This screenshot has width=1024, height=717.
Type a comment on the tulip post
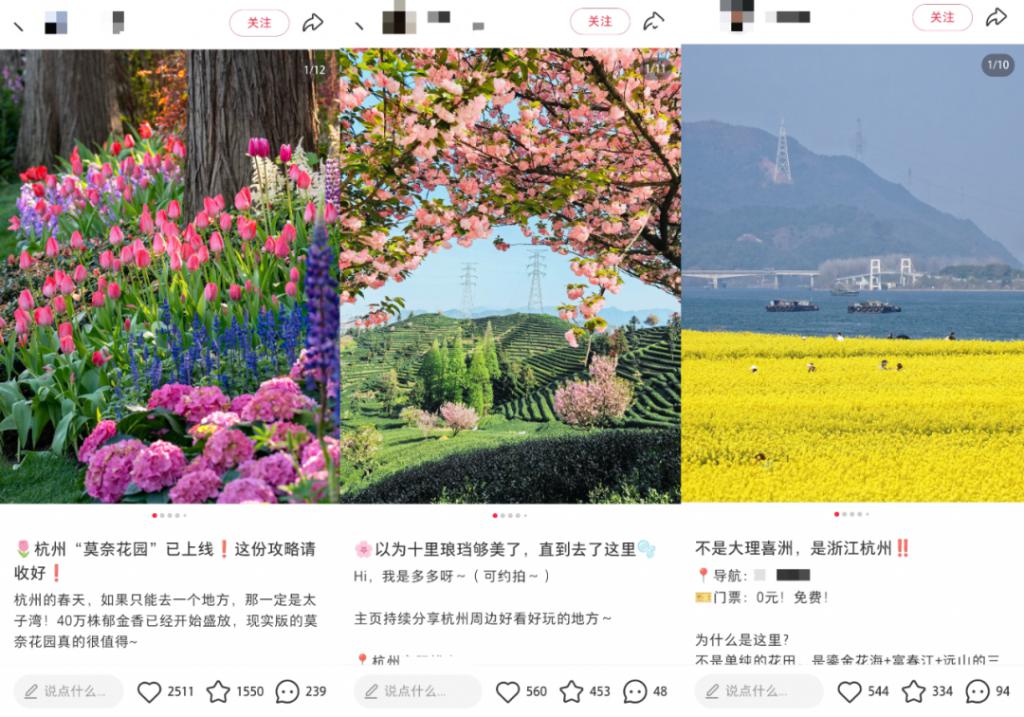click(68, 691)
